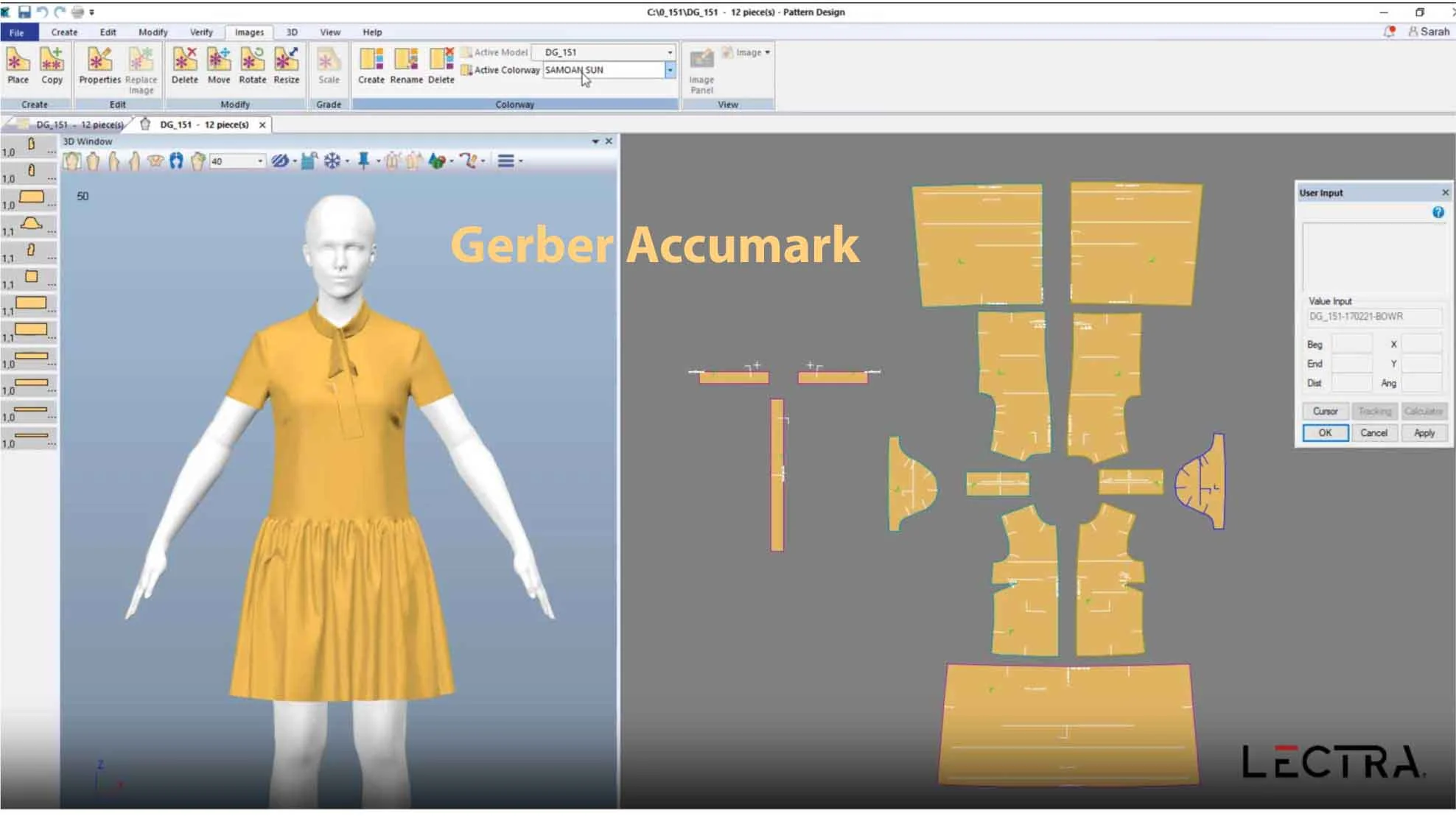Select the Copy tool in toolbar

point(51,65)
